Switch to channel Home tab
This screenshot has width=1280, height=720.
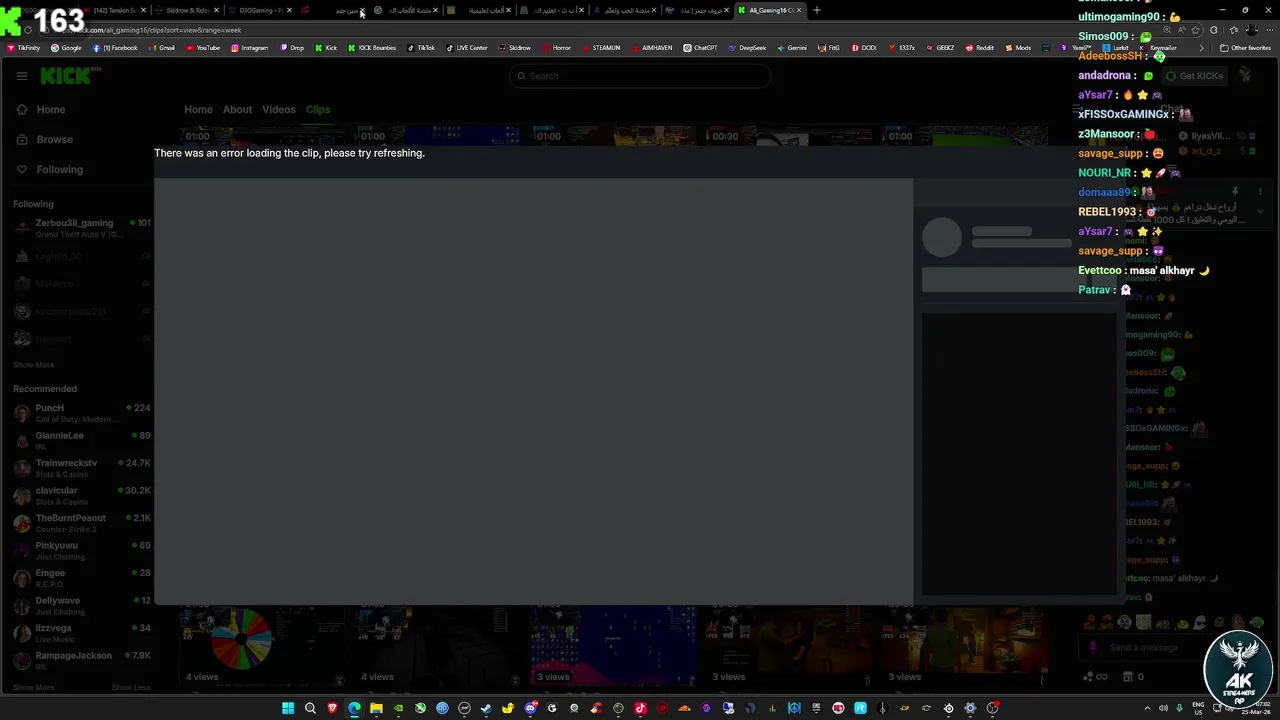coord(198,110)
